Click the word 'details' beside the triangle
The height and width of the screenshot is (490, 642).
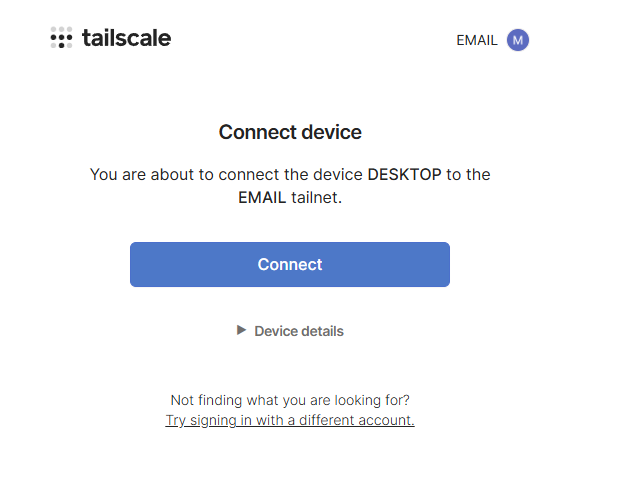pos(320,331)
